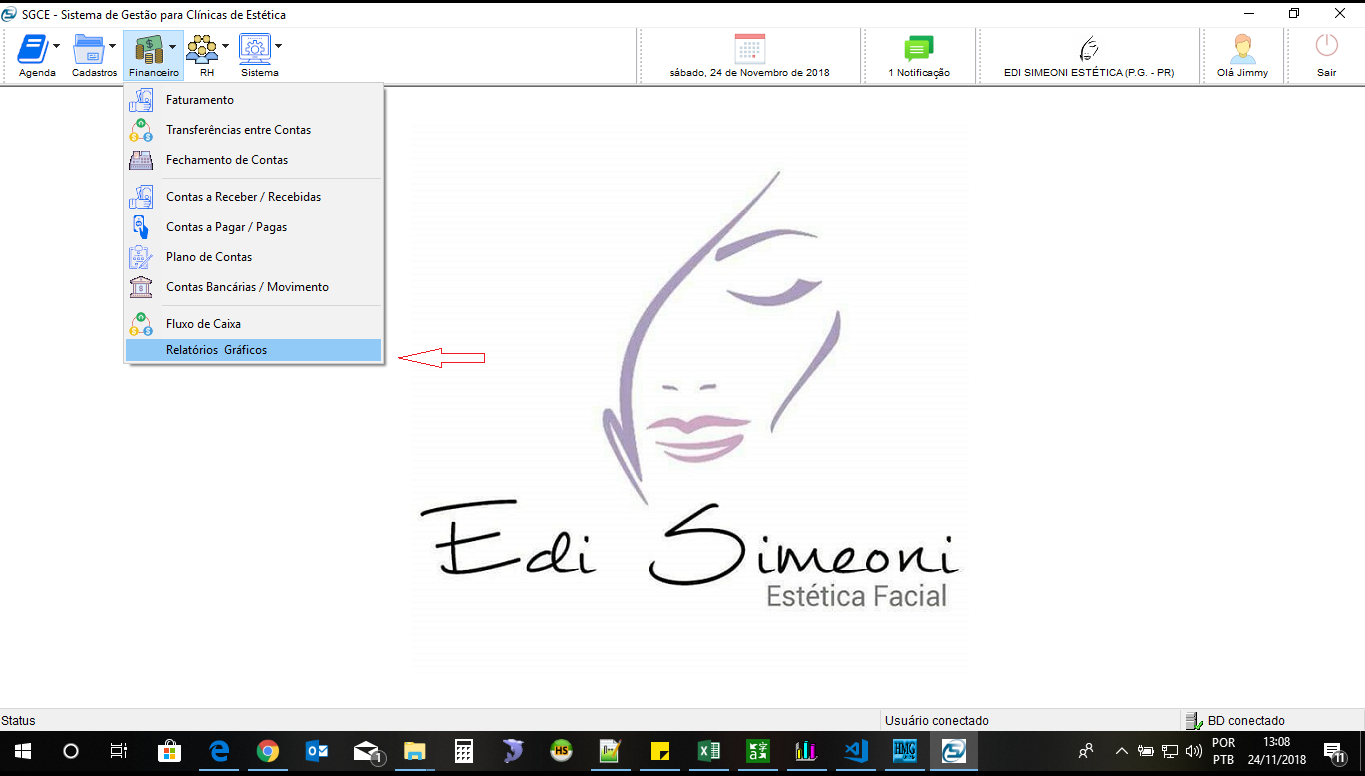The height and width of the screenshot is (776, 1365).
Task: Open Fluxo de Caixa
Action: tap(253, 324)
